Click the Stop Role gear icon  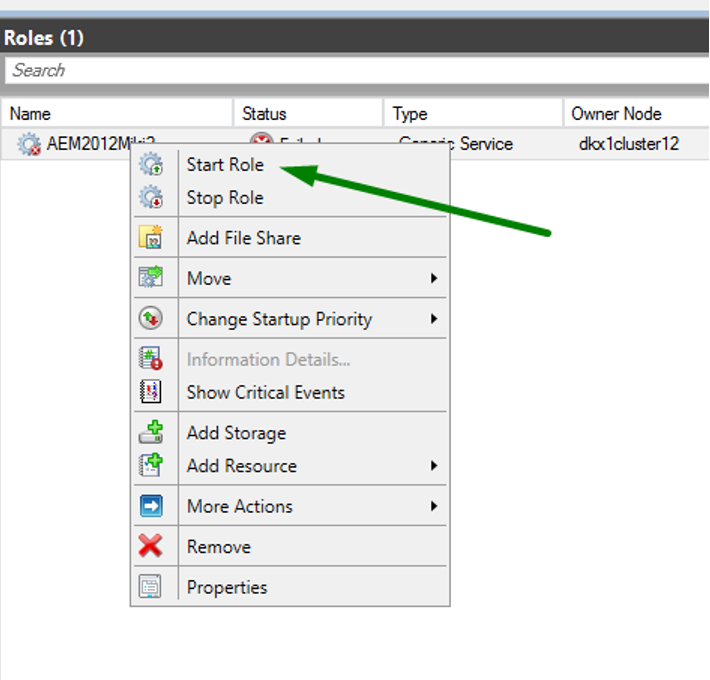coord(151,197)
